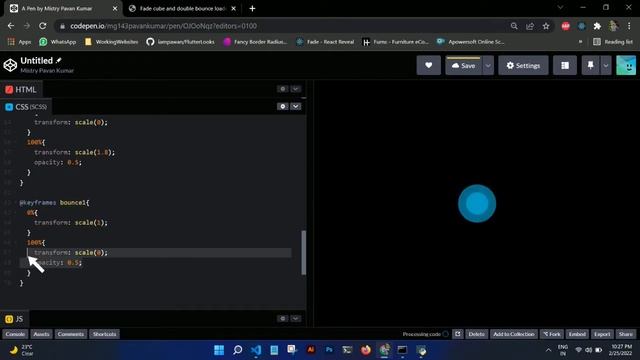640x360 pixels.
Task: Reload the CodePen page
Action: click(42, 26)
